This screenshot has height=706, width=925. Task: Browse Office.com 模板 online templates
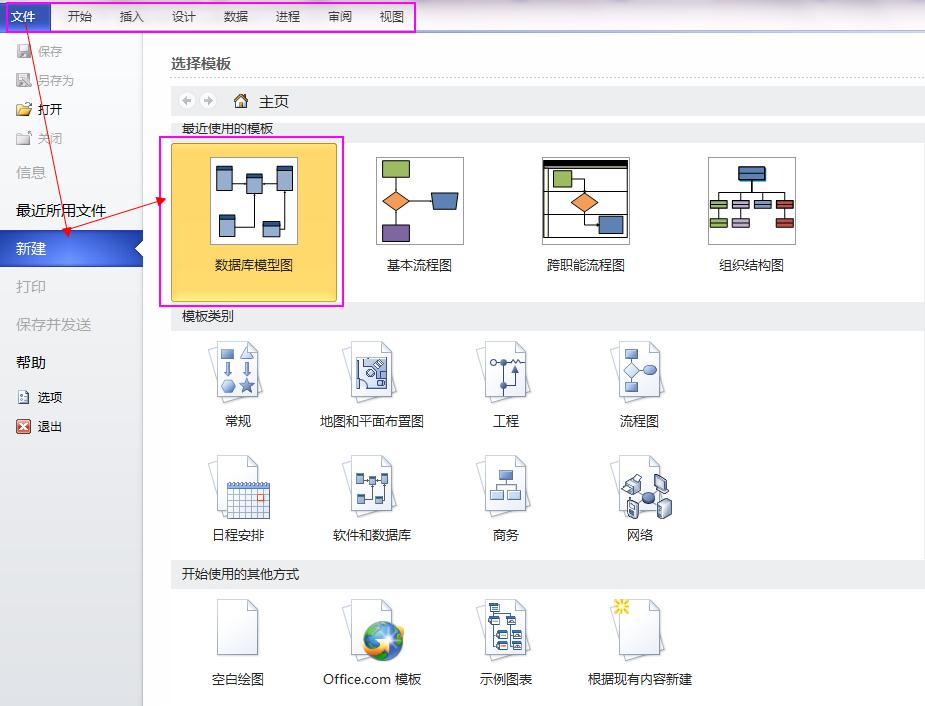371,640
